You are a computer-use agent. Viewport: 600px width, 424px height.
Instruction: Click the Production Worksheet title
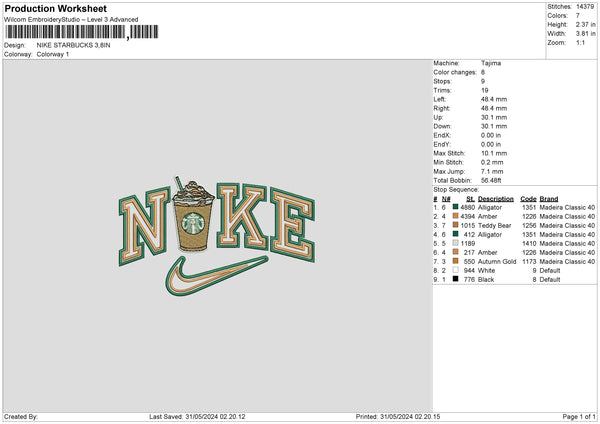(55, 8)
